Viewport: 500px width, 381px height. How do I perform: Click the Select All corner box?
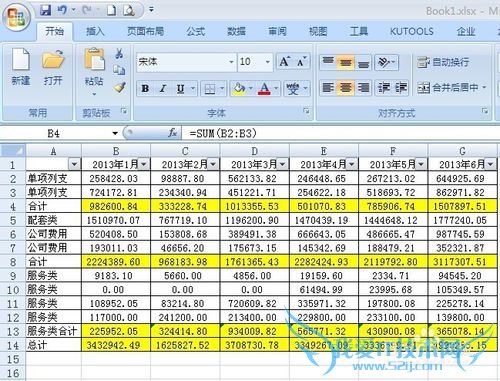(x=13, y=151)
